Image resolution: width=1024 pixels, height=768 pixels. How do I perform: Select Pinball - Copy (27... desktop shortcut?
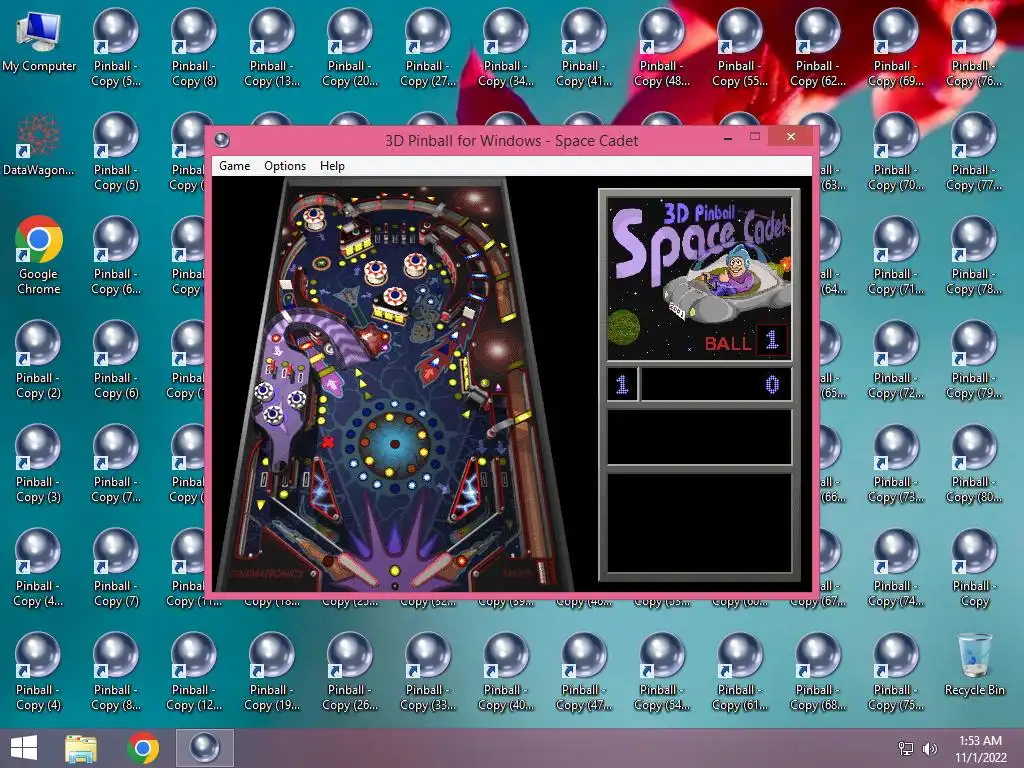[x=428, y=48]
